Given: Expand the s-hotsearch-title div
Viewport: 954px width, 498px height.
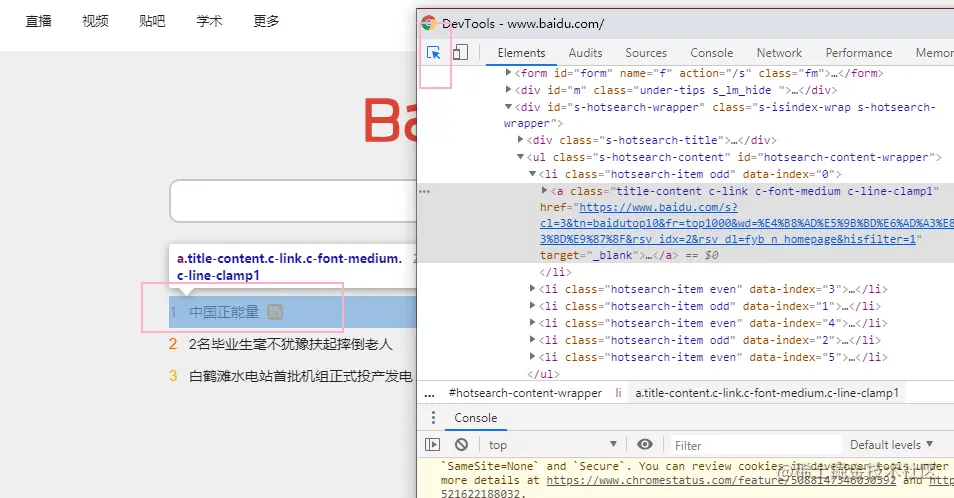Looking at the screenshot, I should [x=521, y=139].
